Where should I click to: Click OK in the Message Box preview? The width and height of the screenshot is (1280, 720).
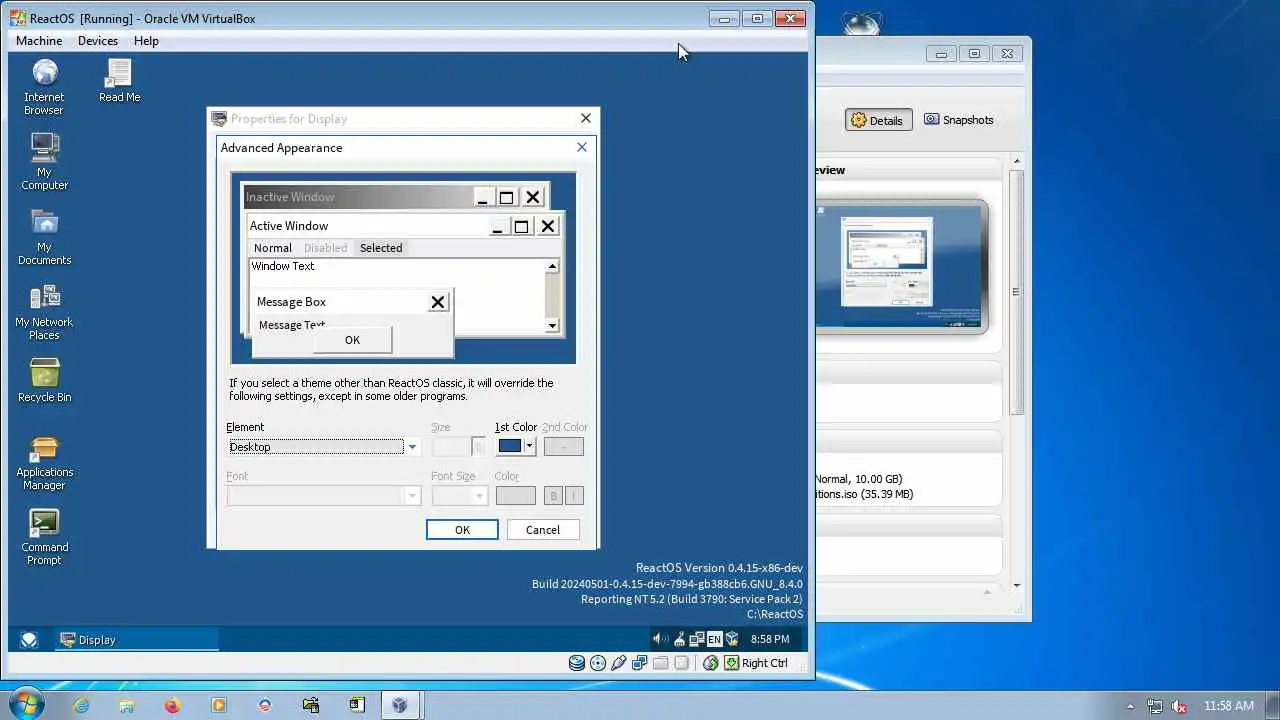pos(352,340)
